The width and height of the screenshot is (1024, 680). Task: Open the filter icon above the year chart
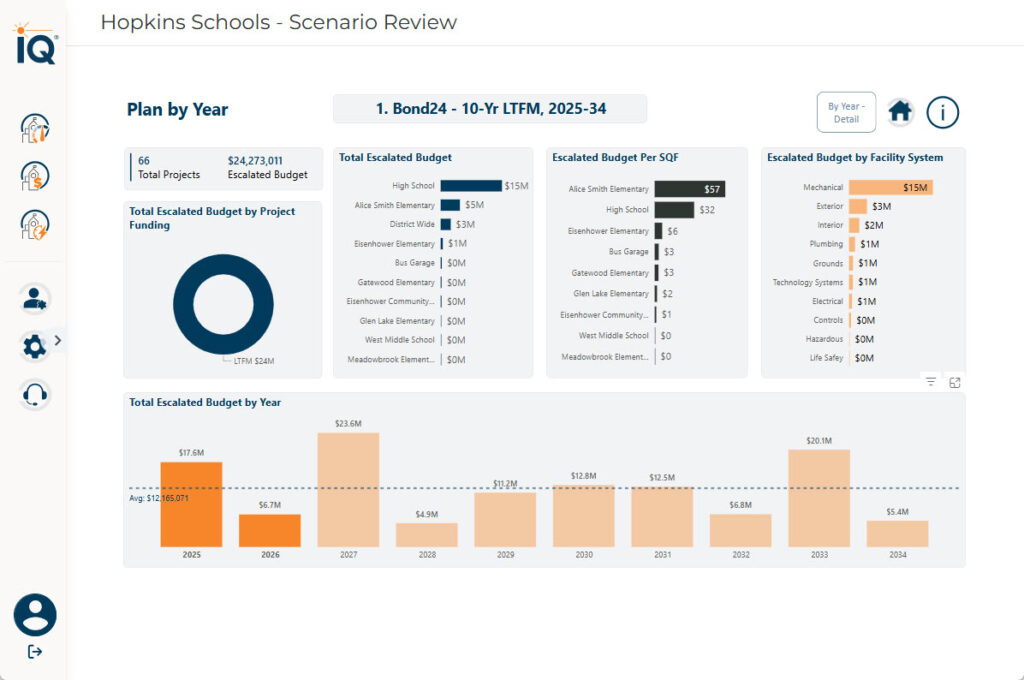point(931,382)
